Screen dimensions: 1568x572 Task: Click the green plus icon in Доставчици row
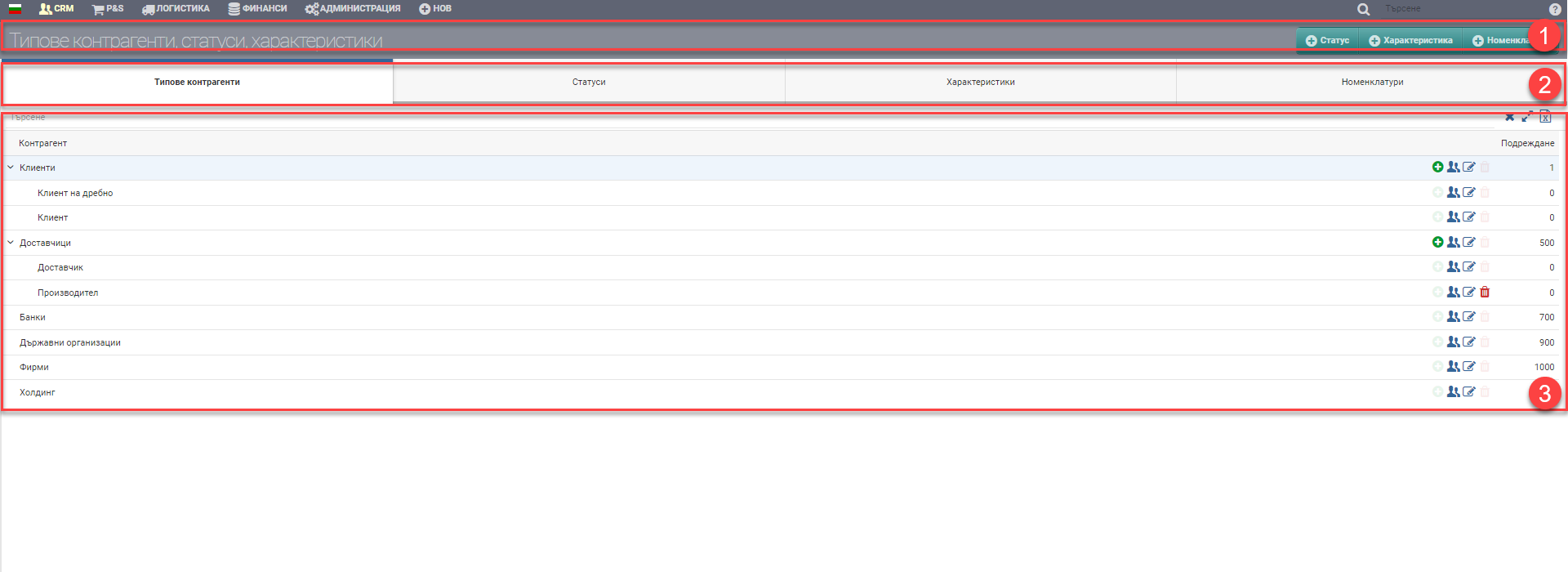click(x=1437, y=242)
